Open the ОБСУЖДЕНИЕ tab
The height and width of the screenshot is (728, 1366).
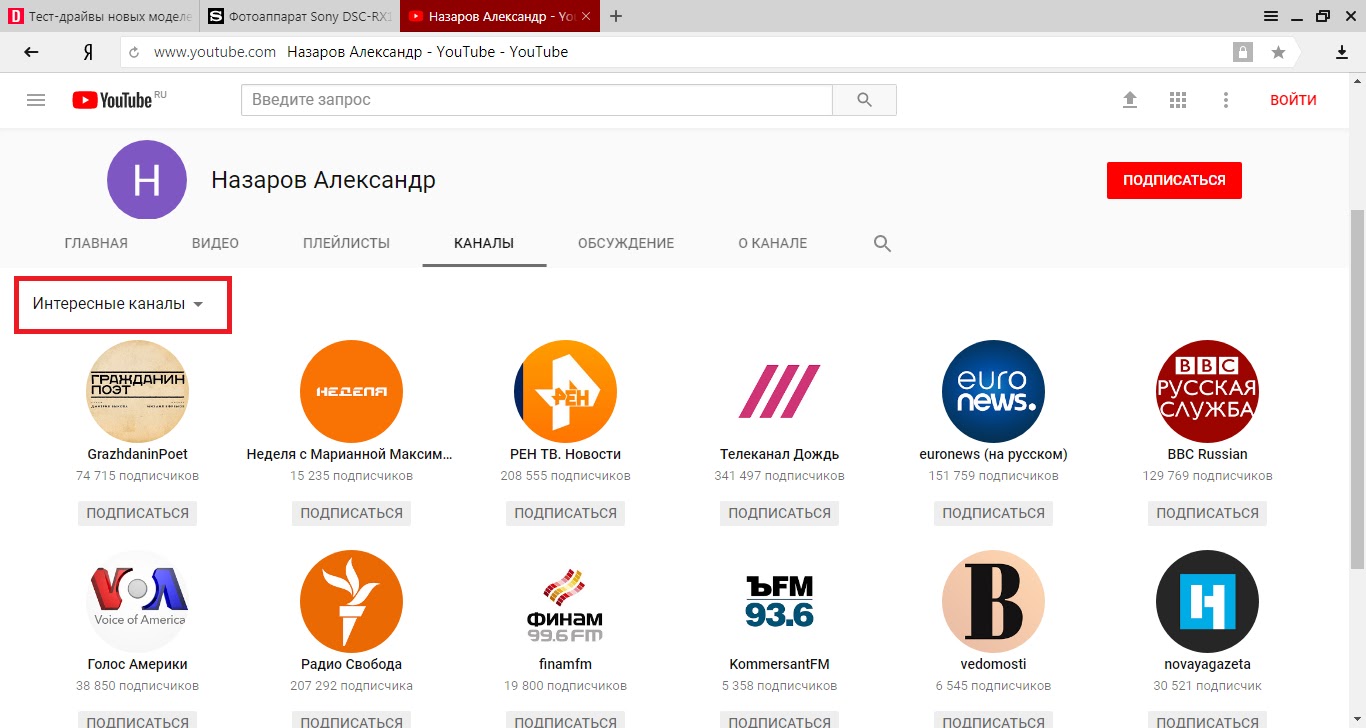point(626,243)
